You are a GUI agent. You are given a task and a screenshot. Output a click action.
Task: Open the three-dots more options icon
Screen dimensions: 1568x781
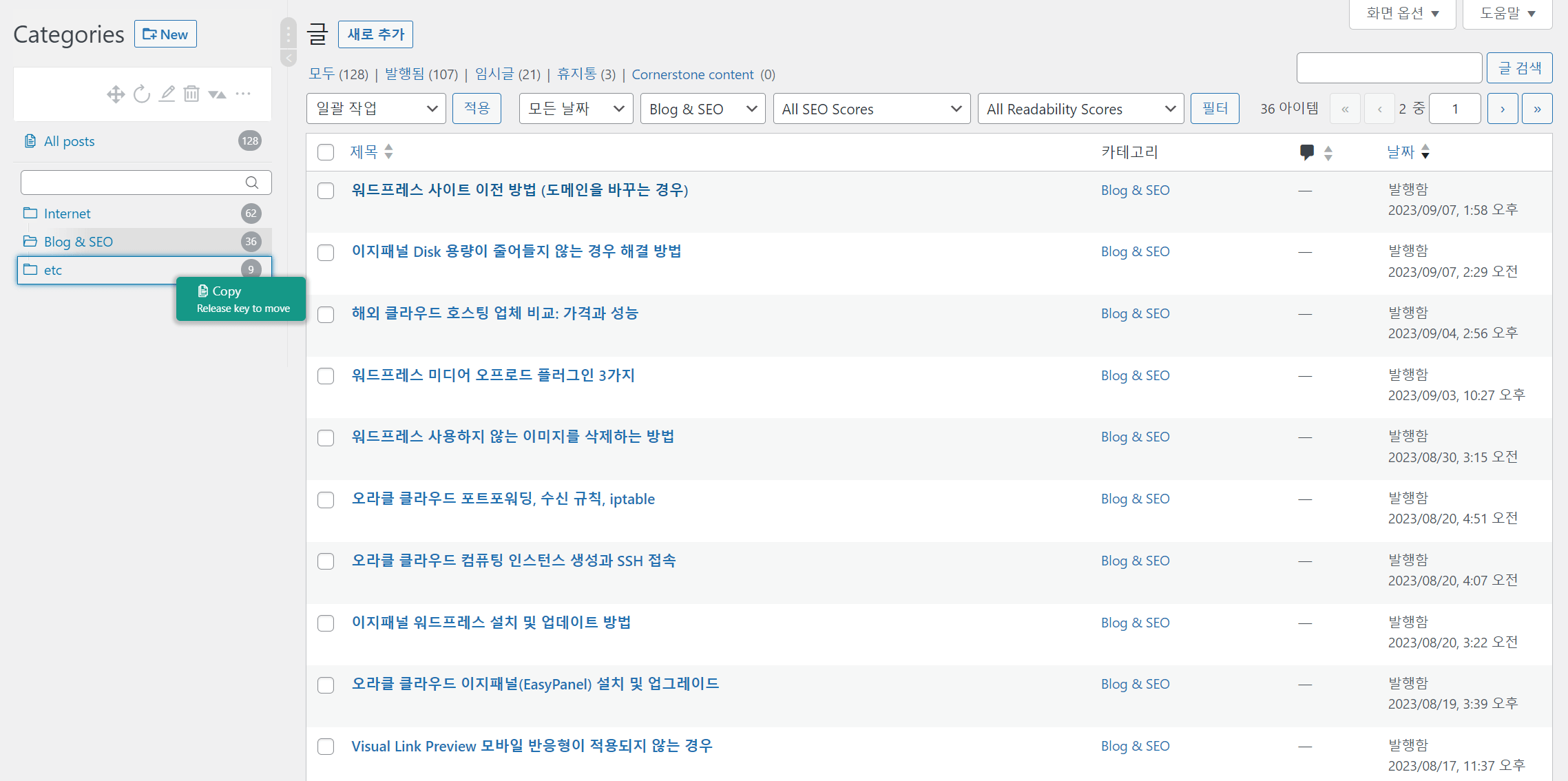coord(243,94)
